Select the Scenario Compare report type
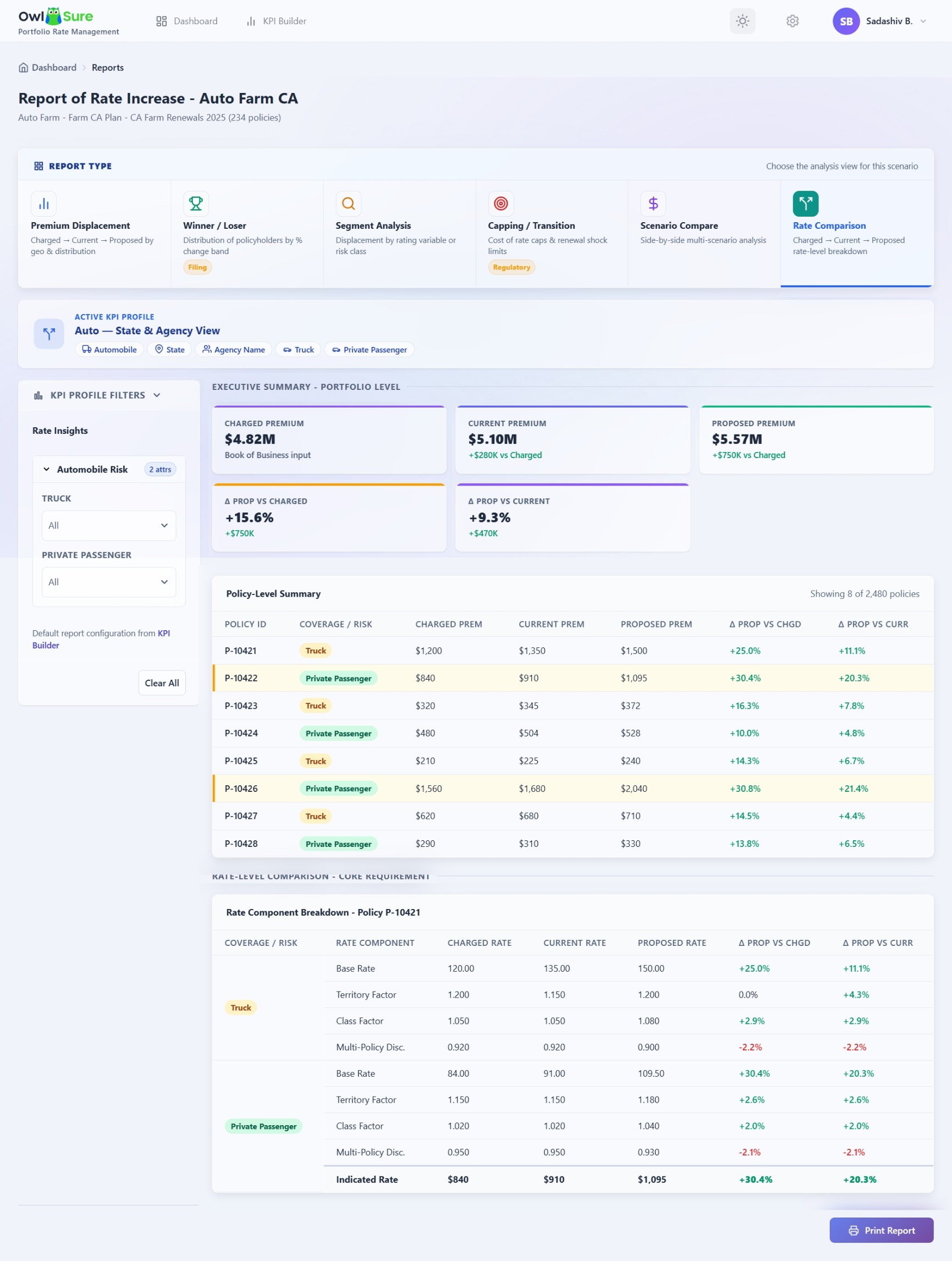Image resolution: width=952 pixels, height=1261 pixels. 704,234
